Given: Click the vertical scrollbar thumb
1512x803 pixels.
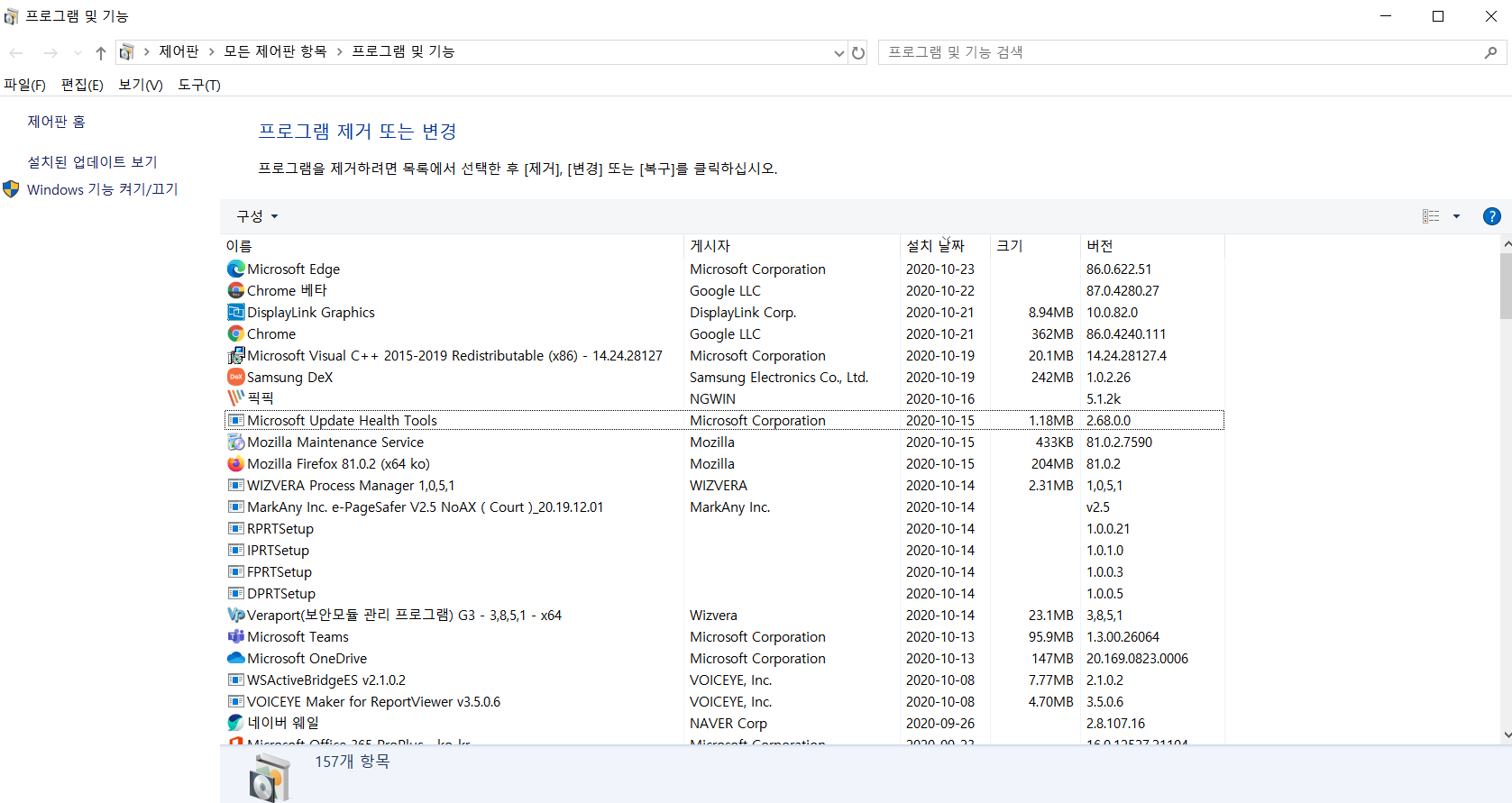Looking at the screenshot, I should [1506, 286].
